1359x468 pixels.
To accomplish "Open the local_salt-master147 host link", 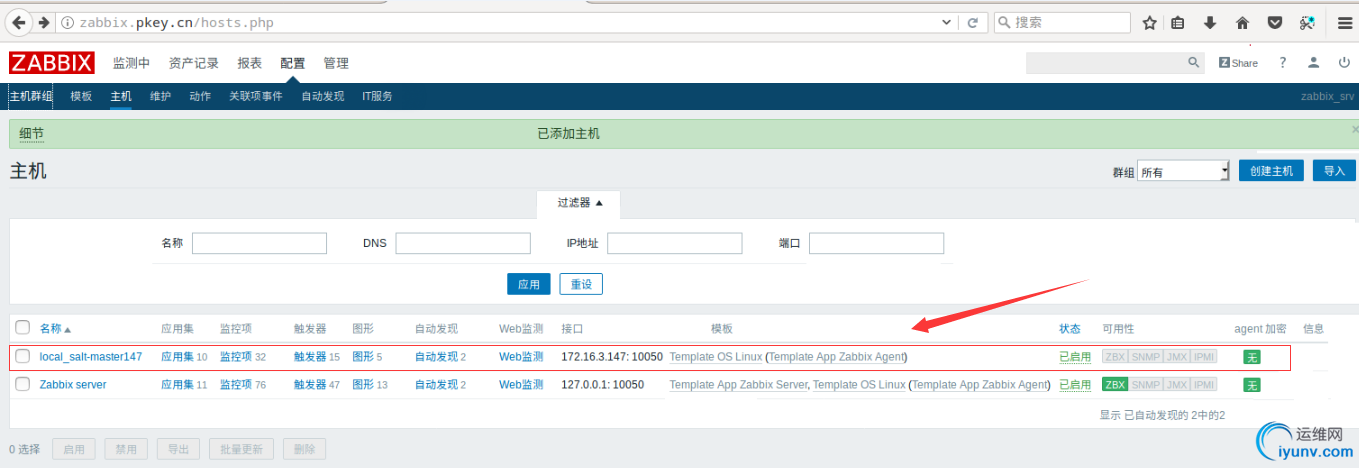I will (x=91, y=356).
